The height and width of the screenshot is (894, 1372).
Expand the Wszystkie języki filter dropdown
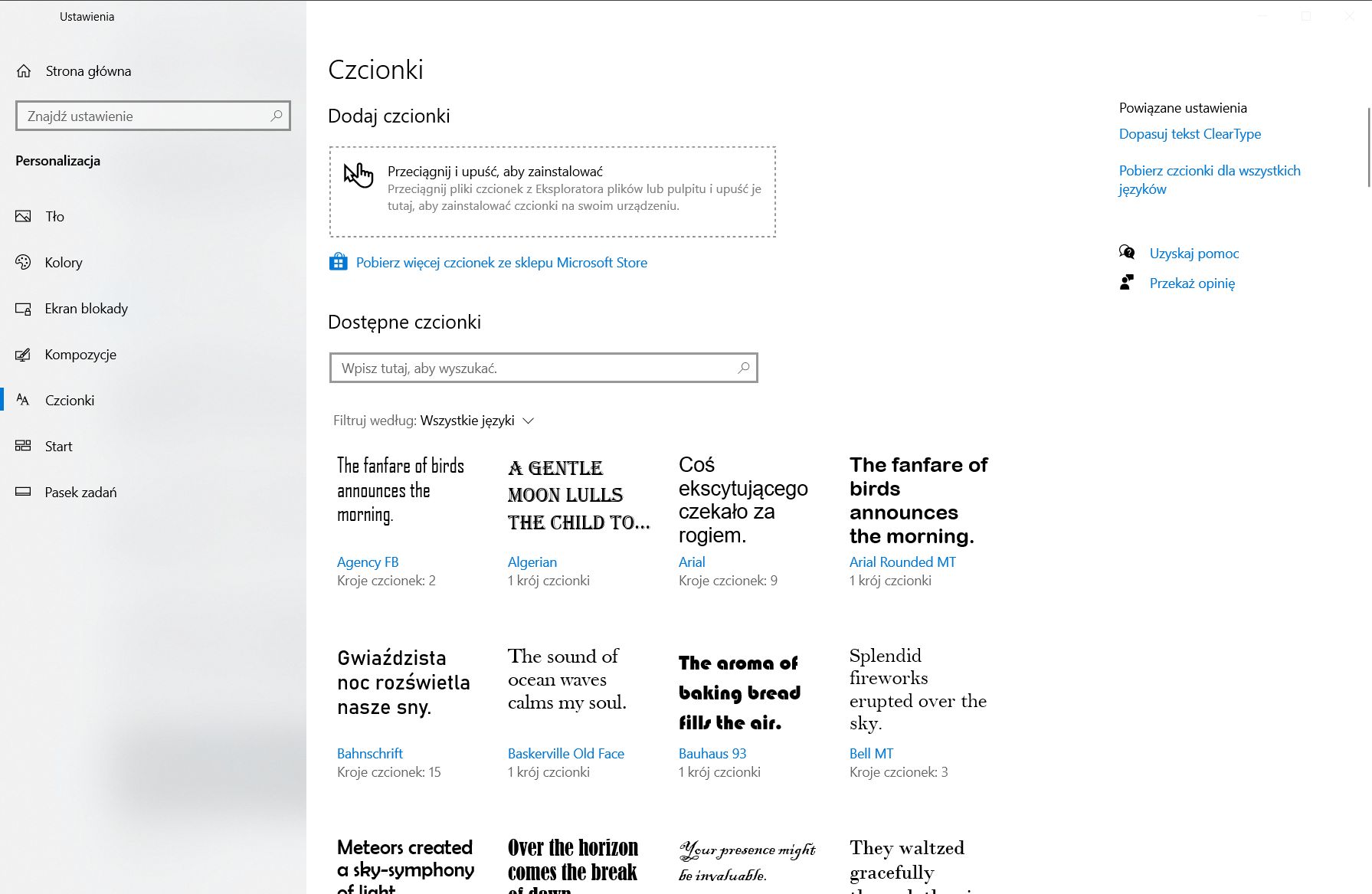tap(529, 421)
